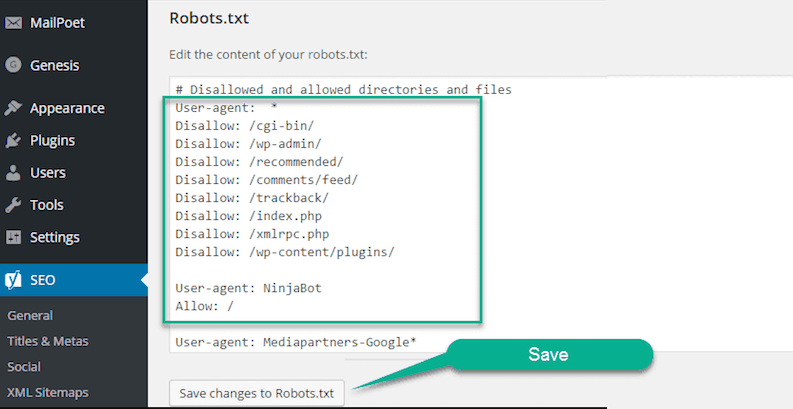Open Titles & Metas submenu
The image size is (793, 409).
click(x=48, y=341)
